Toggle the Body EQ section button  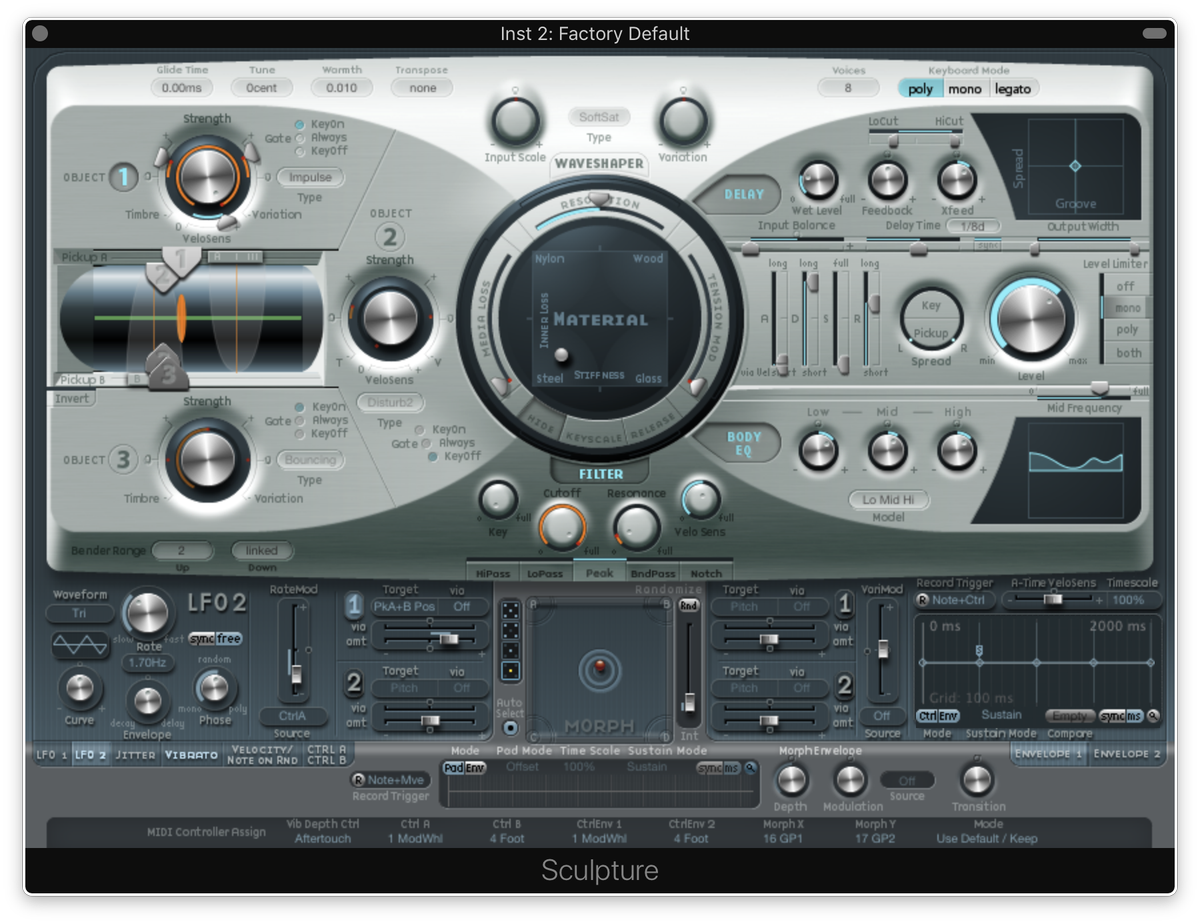744,444
